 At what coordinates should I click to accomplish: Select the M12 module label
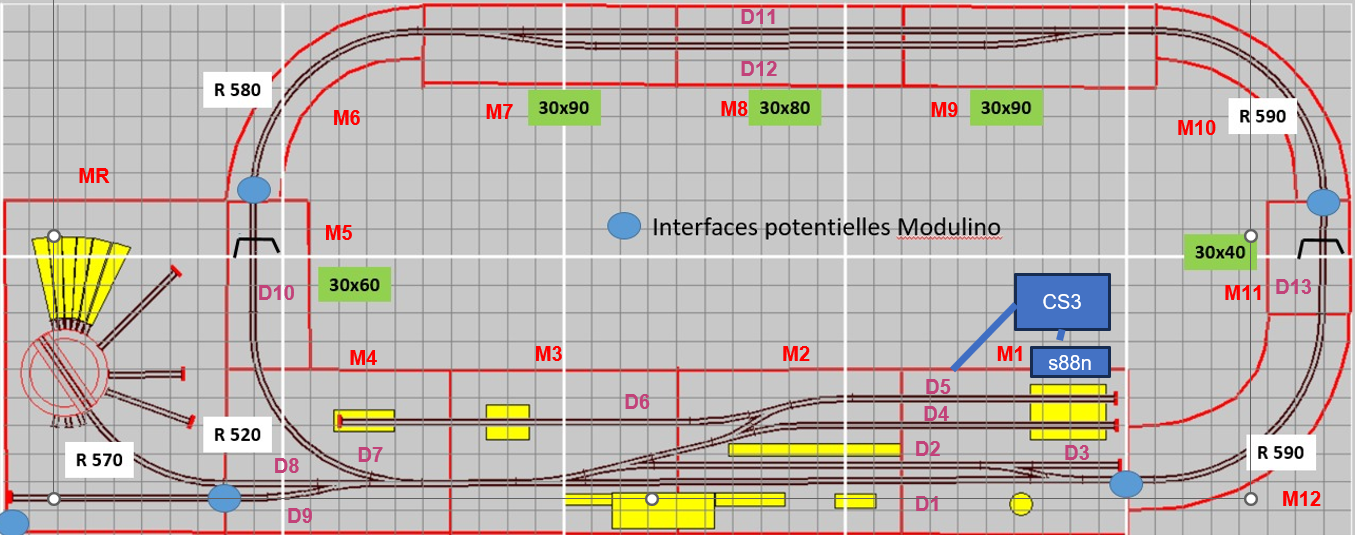pos(1302,498)
